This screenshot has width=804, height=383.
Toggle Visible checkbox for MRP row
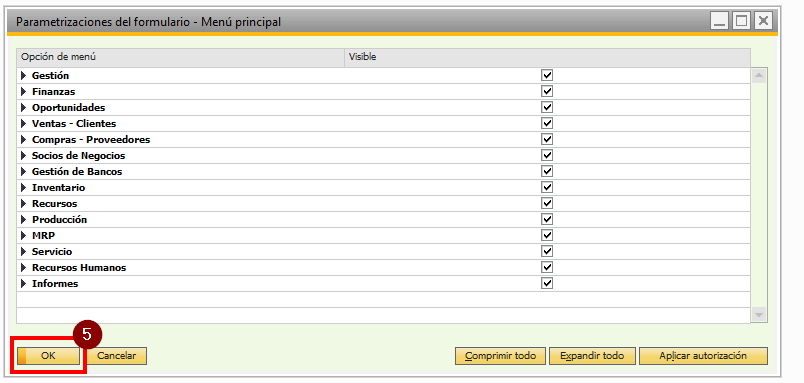pos(547,235)
